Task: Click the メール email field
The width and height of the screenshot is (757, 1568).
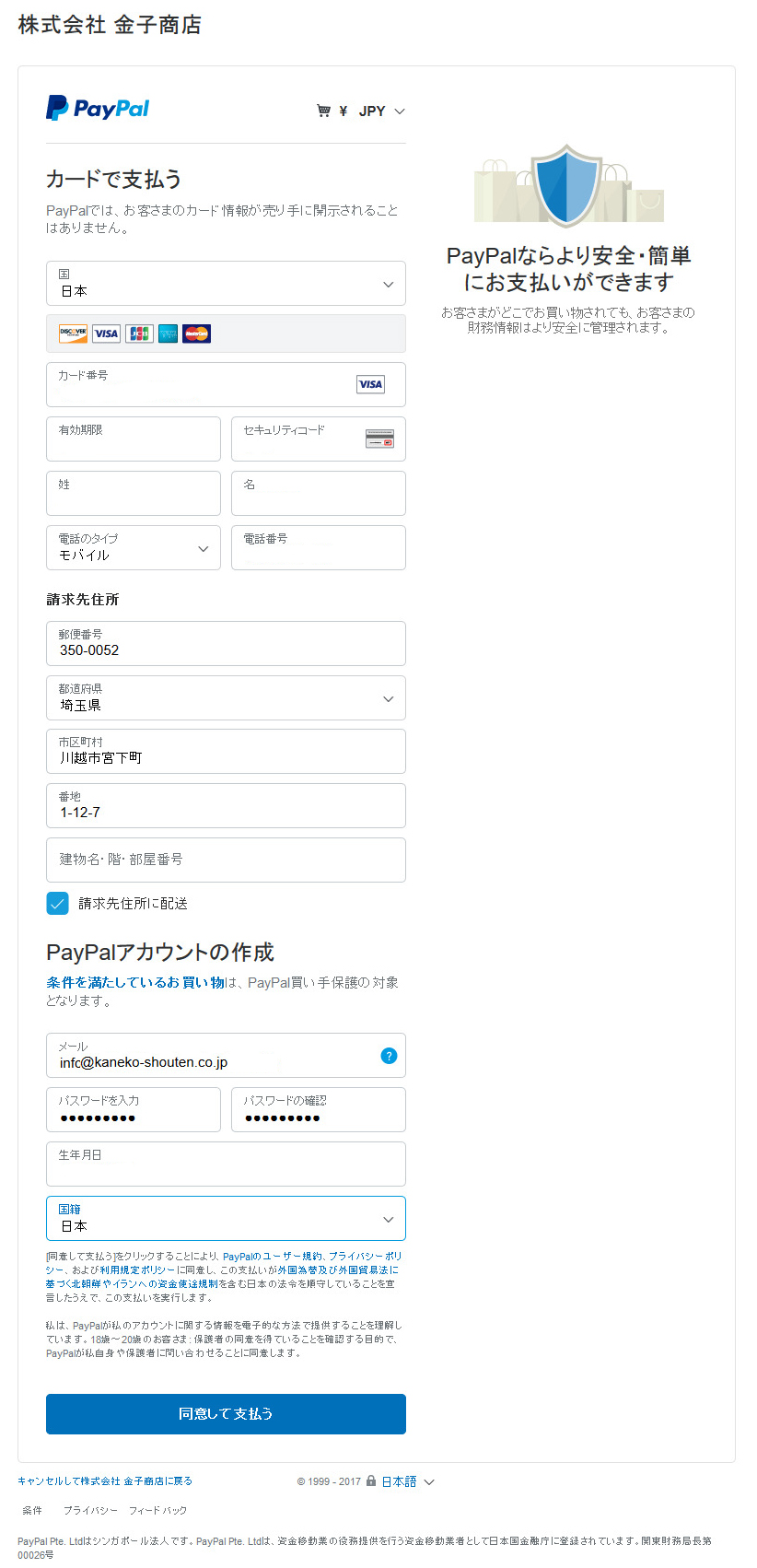Action: (226, 1055)
